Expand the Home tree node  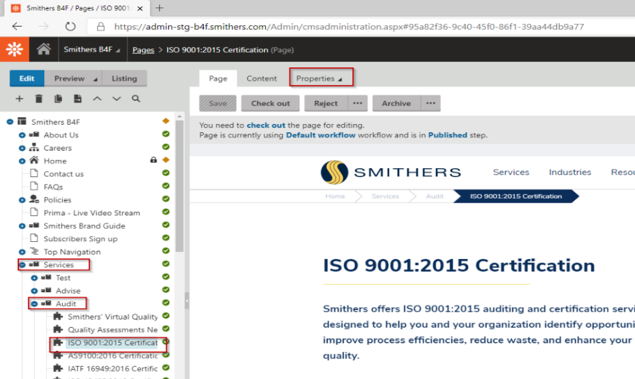click(22, 161)
